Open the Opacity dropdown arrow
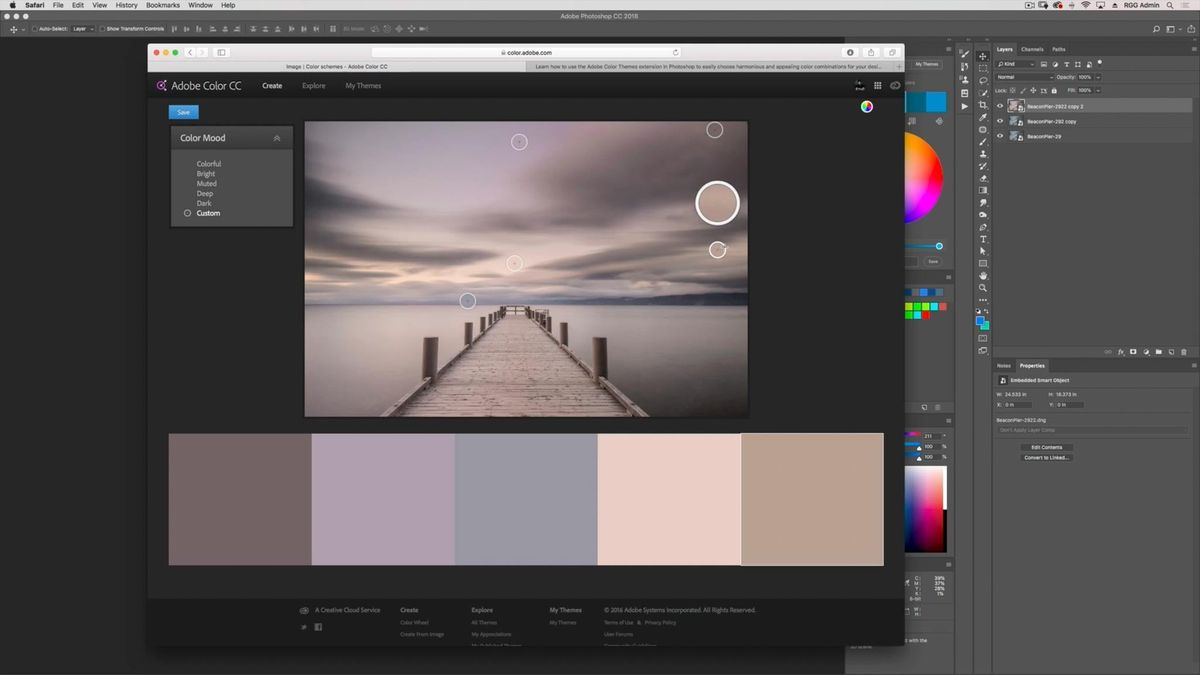The width and height of the screenshot is (1200, 675). pos(1098,77)
